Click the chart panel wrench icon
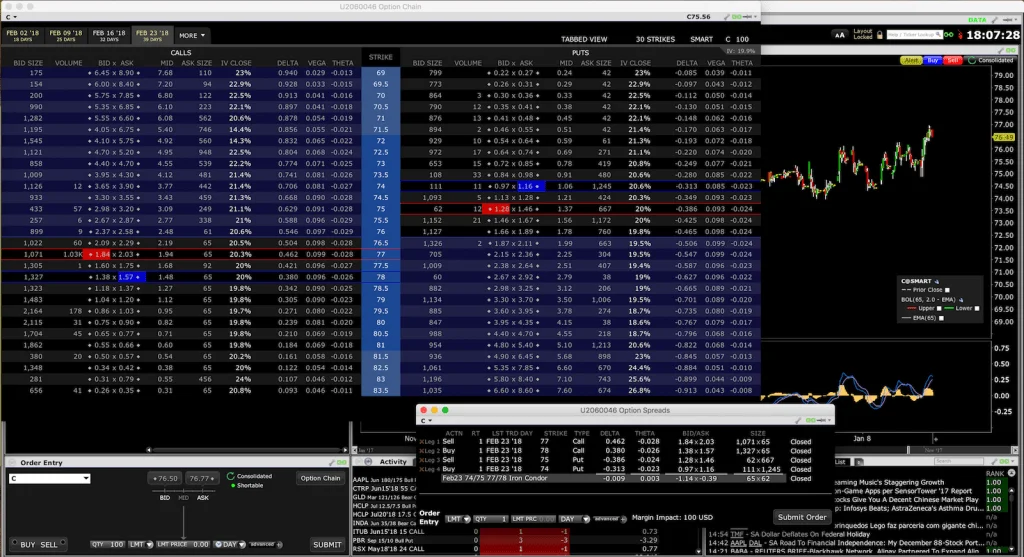This screenshot has width=1024, height=557. point(1002,50)
